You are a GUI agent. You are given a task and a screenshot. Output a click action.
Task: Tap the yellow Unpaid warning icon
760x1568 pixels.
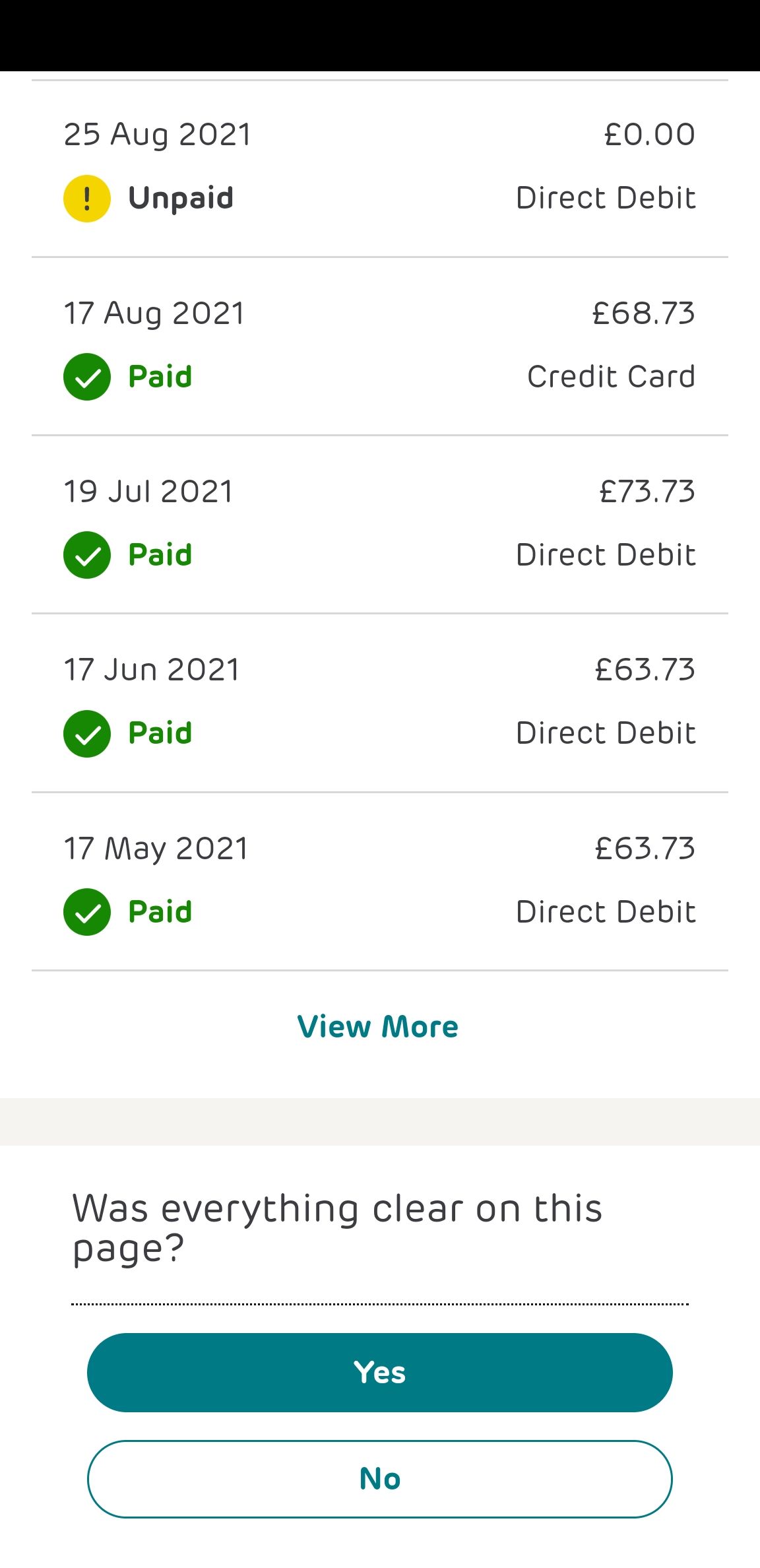point(87,199)
